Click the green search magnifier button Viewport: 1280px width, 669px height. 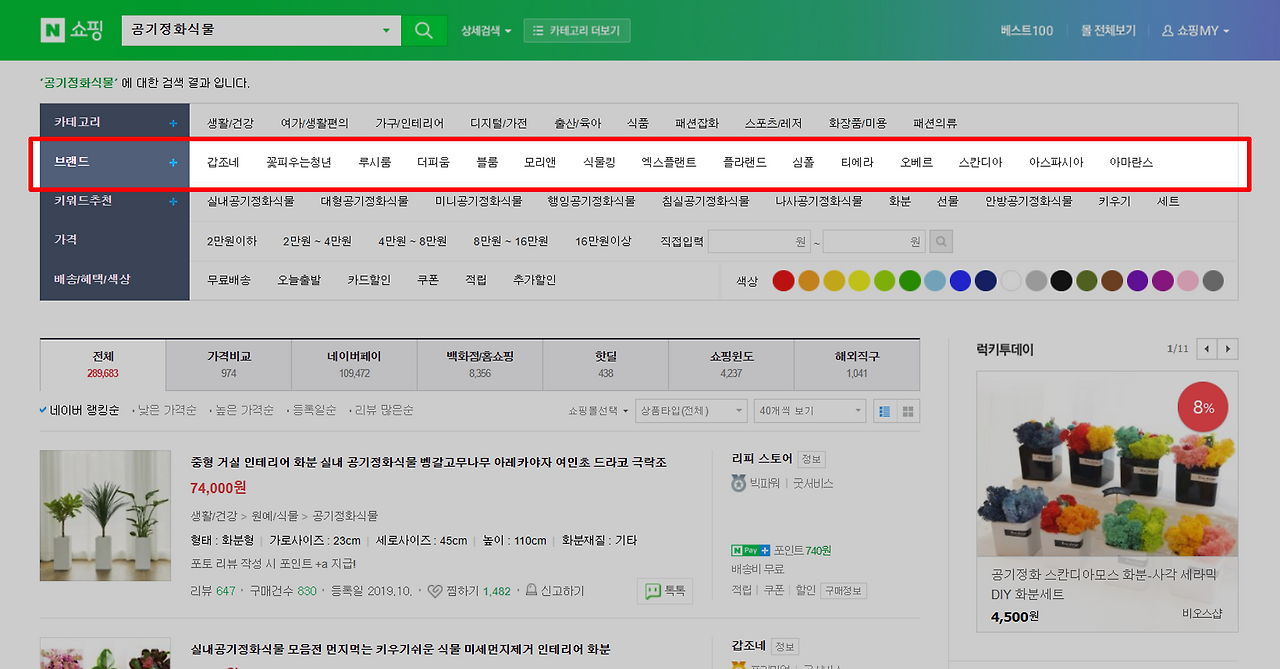423,30
